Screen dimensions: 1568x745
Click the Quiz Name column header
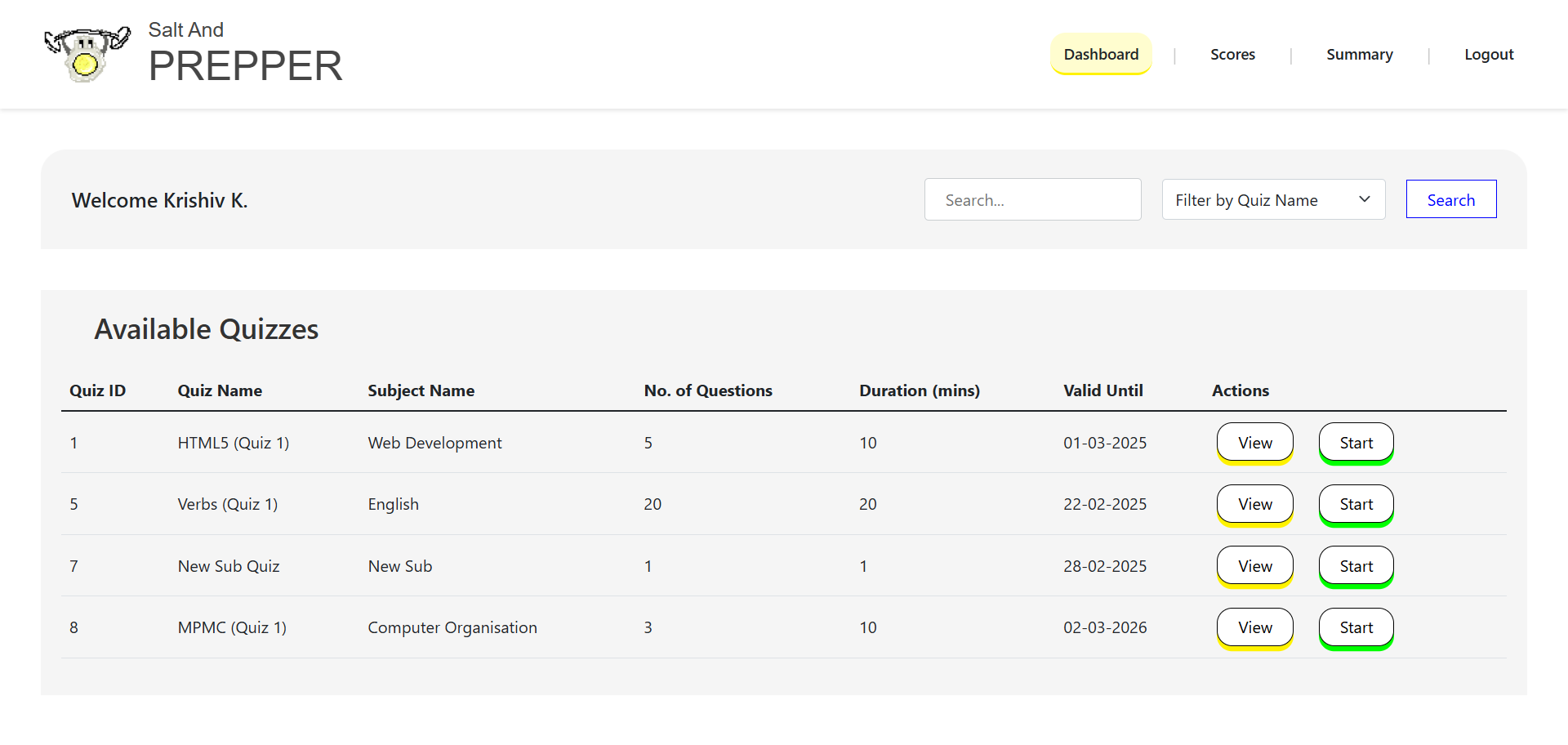(220, 390)
